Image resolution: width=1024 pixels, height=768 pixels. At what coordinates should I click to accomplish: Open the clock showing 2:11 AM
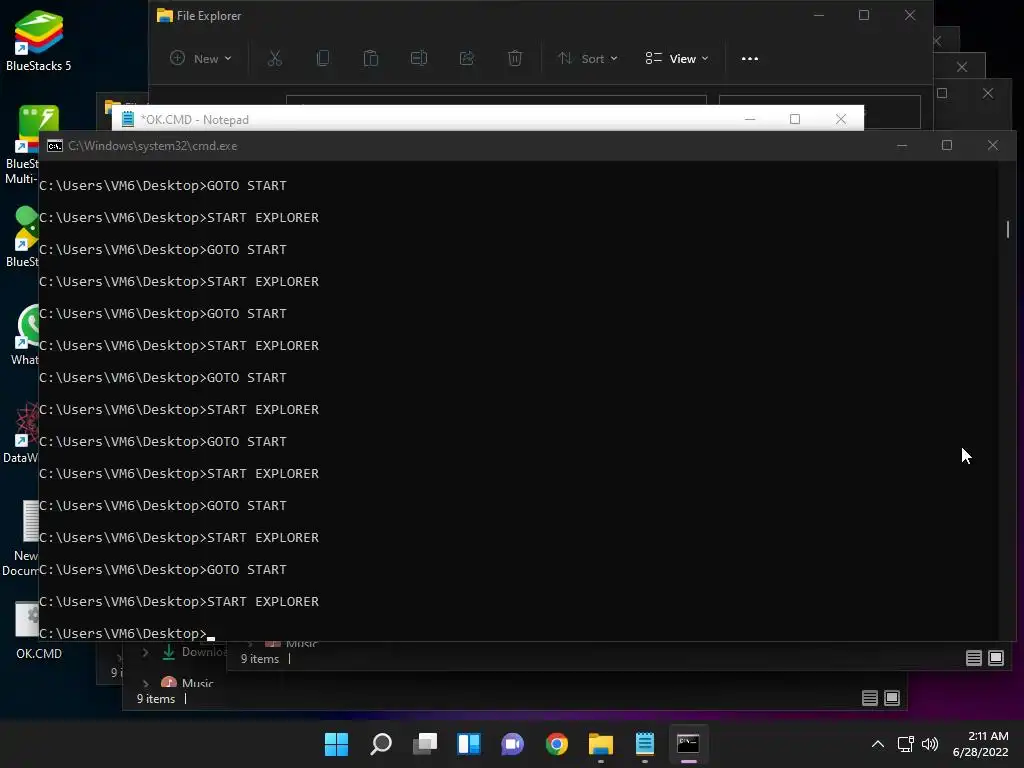click(980, 744)
